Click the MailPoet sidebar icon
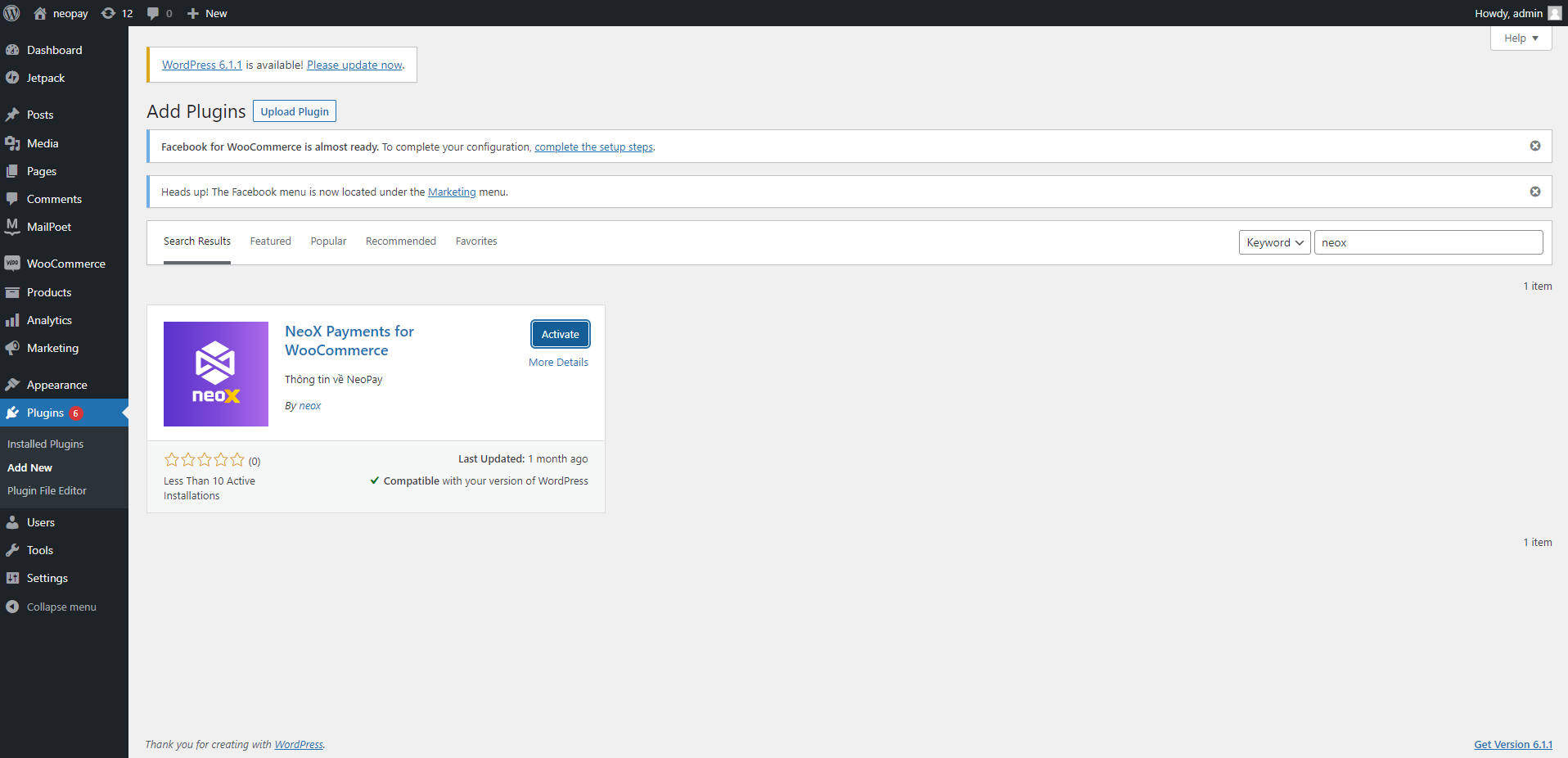This screenshot has height=758, width=1568. [12, 227]
